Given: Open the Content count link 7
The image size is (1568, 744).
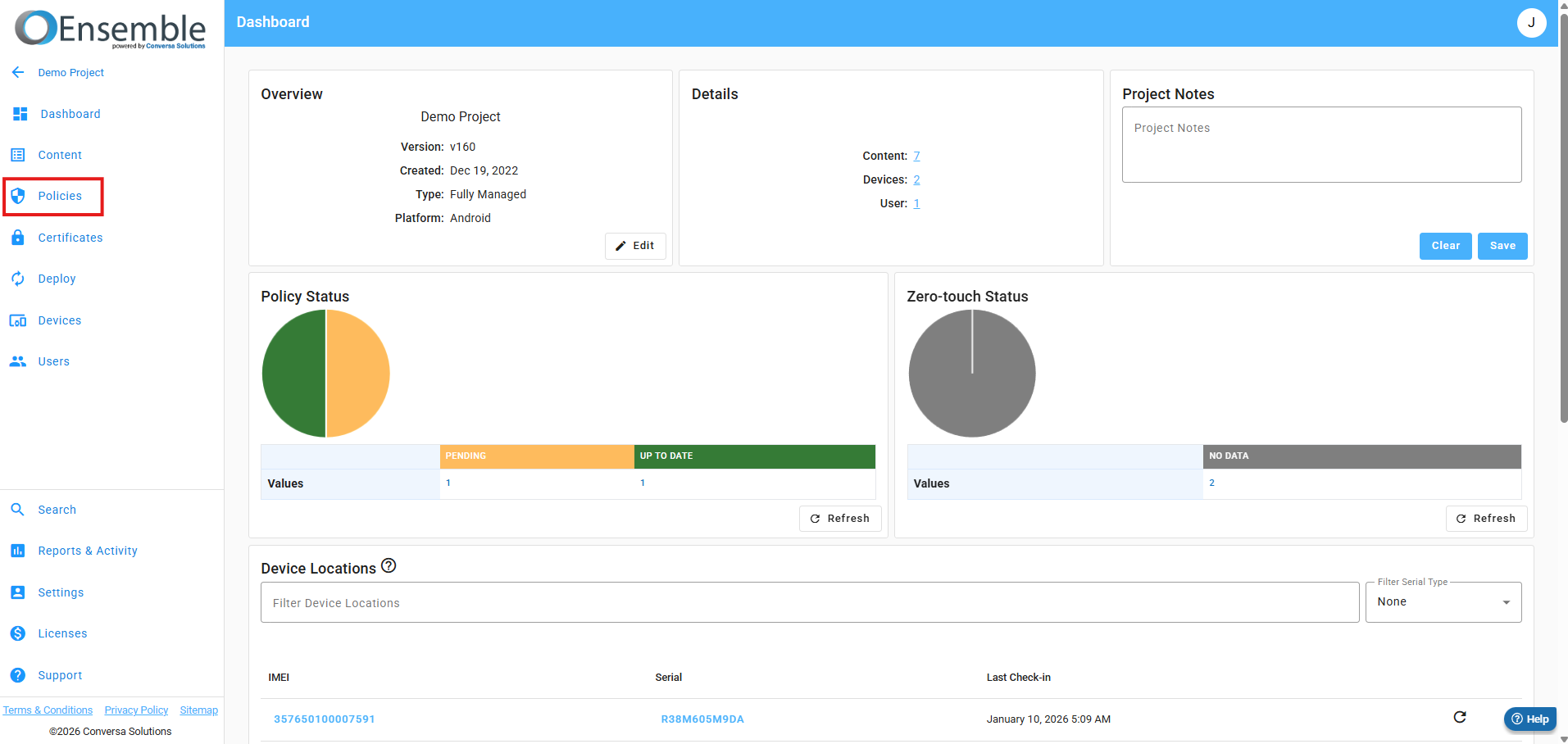Looking at the screenshot, I should pos(916,156).
